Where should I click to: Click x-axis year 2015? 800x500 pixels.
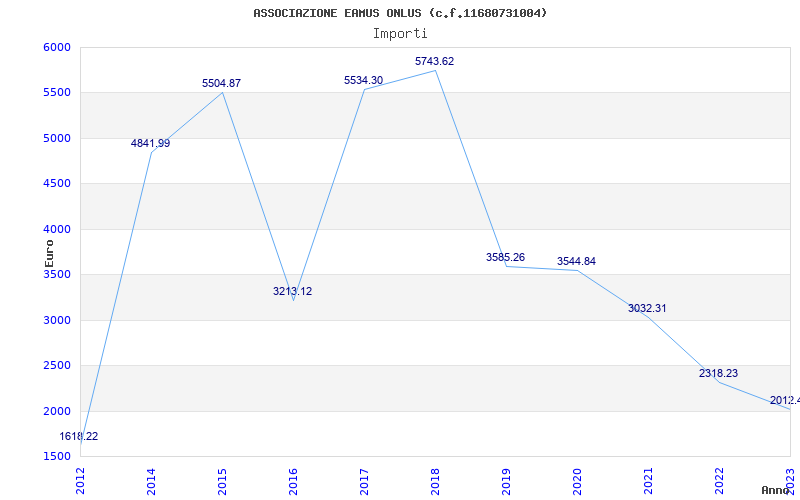222,480
